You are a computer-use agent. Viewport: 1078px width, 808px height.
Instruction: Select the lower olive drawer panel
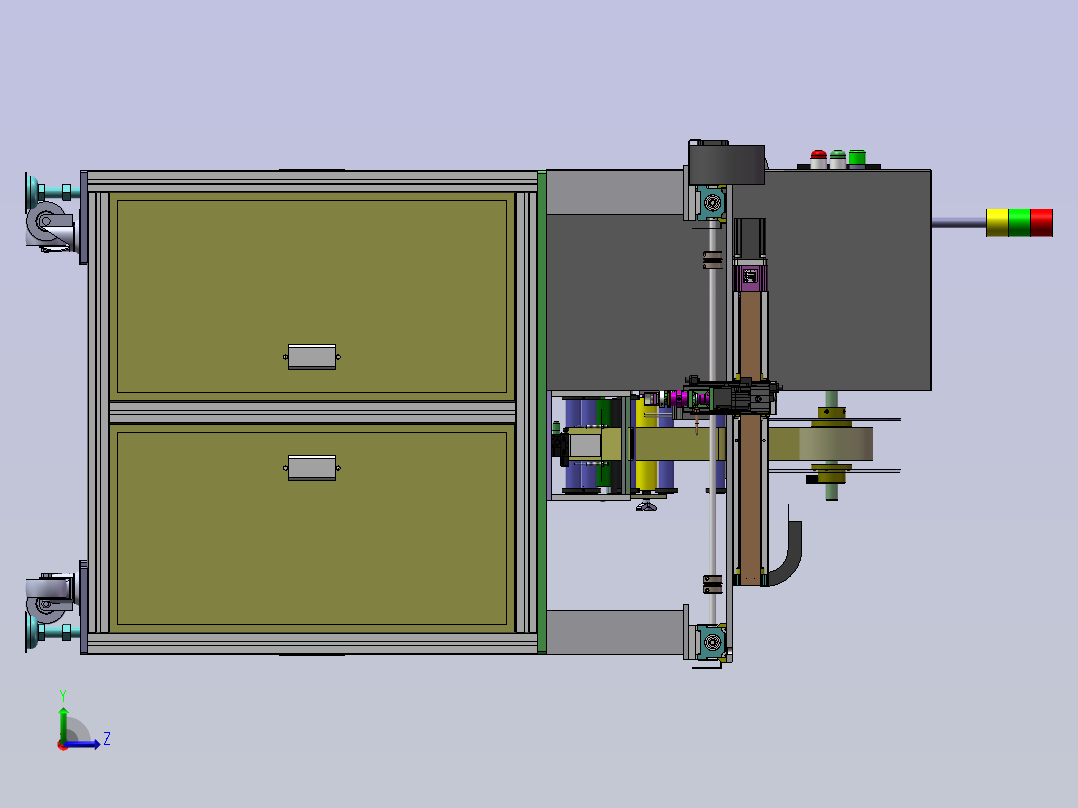(x=312, y=528)
